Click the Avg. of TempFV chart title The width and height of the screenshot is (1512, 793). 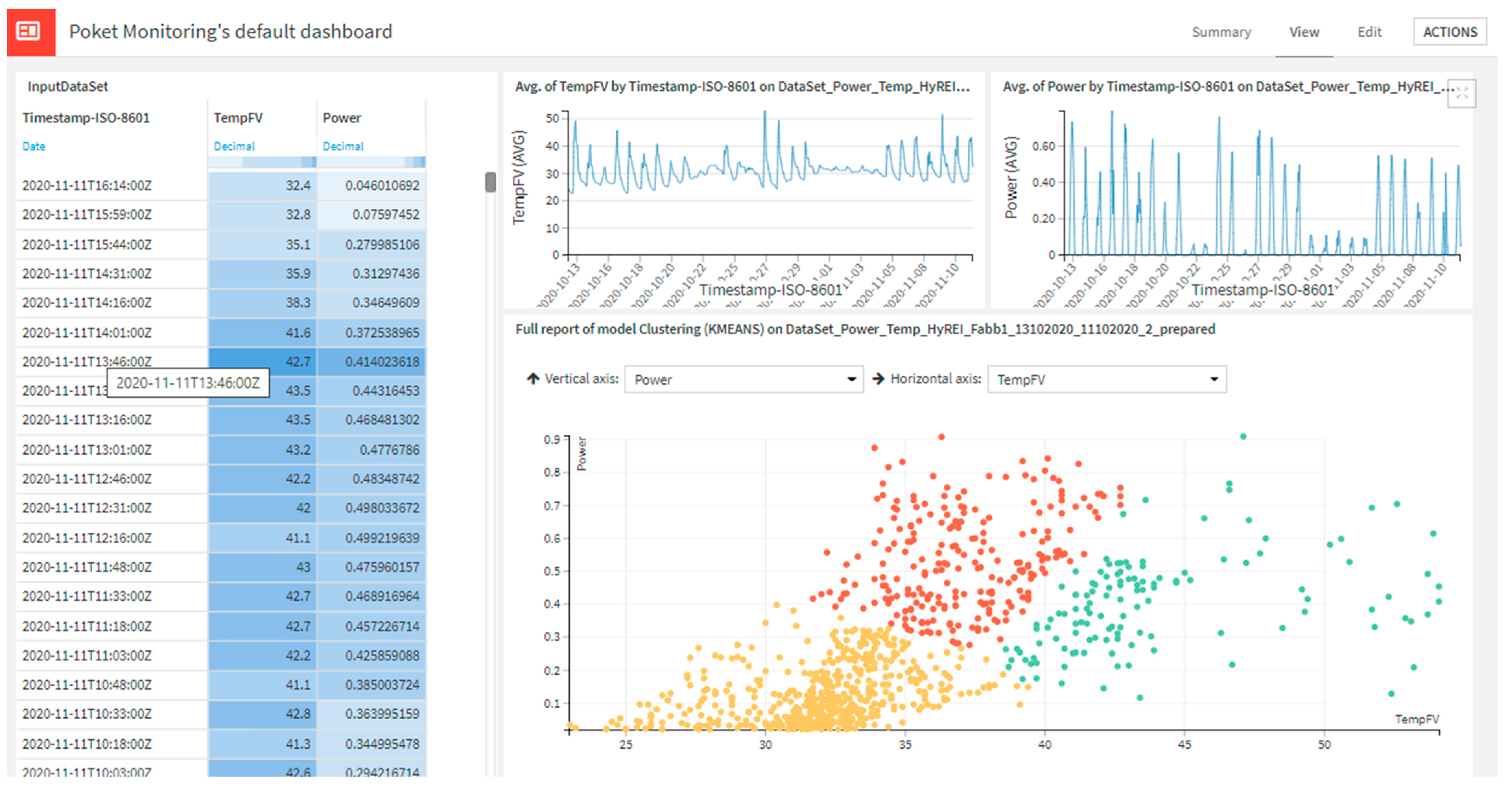742,87
